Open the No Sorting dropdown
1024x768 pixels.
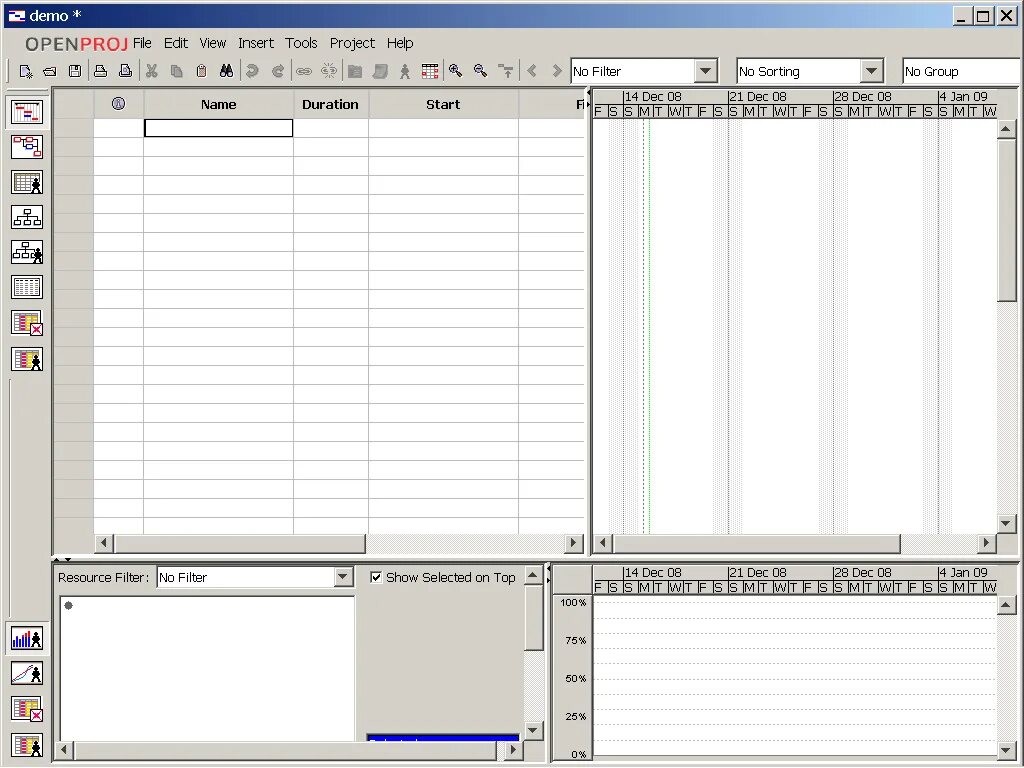coord(871,71)
